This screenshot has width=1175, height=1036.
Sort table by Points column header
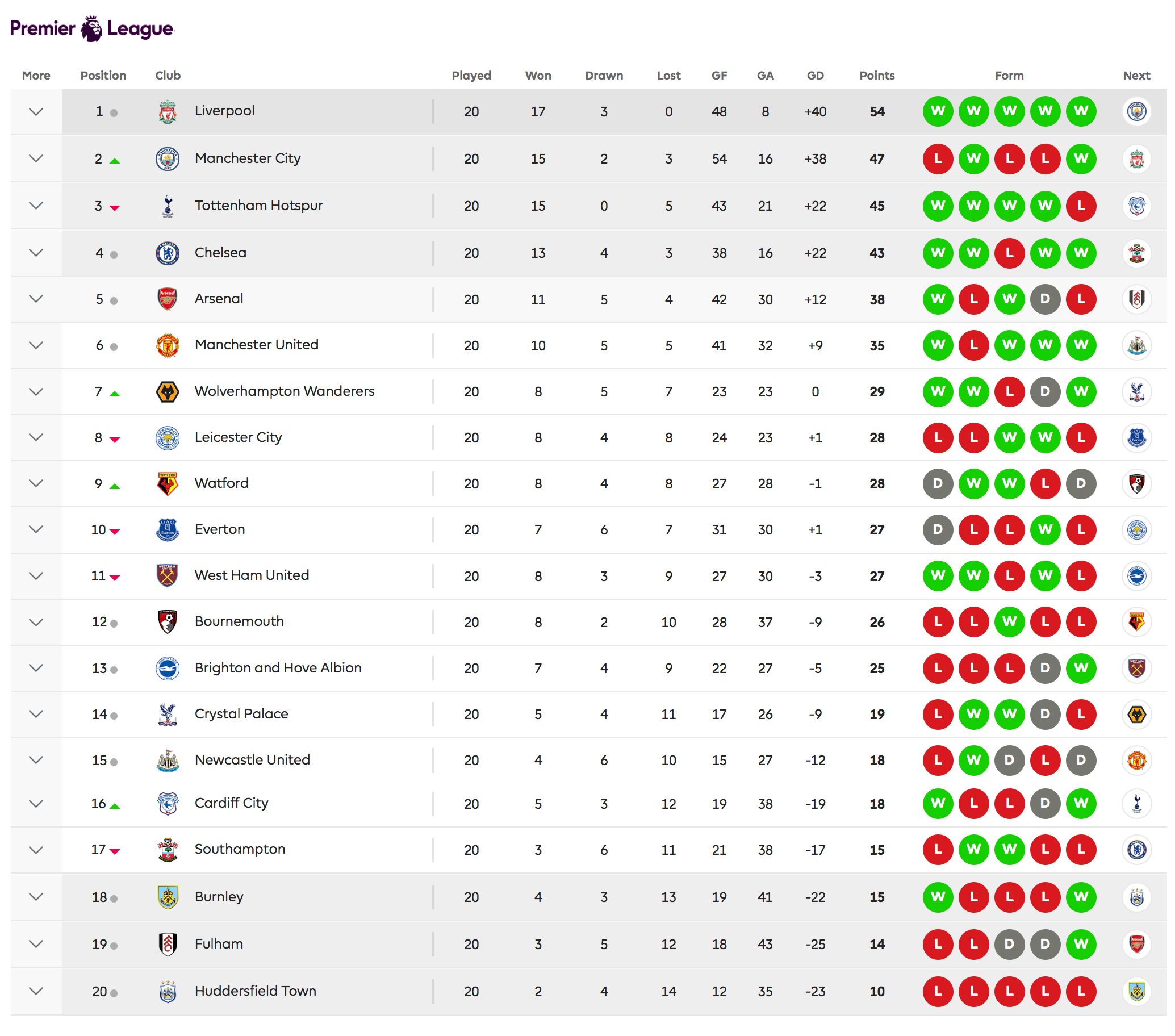[877, 76]
